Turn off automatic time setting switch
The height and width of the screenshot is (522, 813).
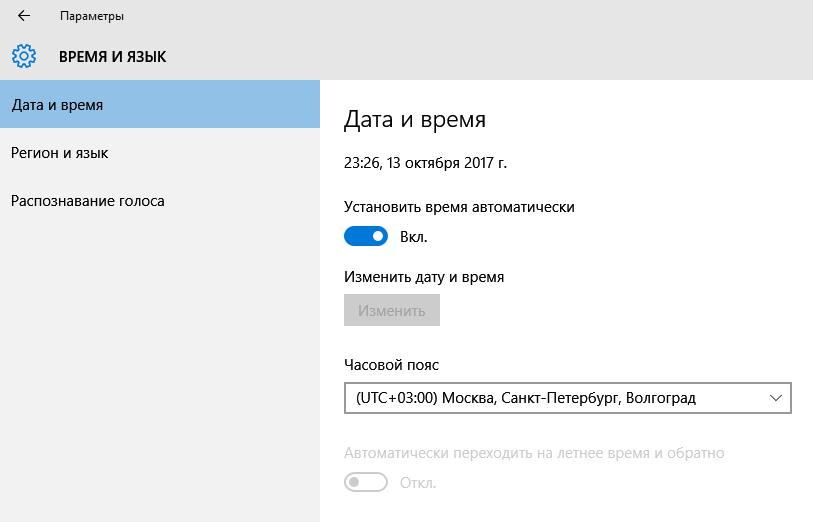coord(366,236)
